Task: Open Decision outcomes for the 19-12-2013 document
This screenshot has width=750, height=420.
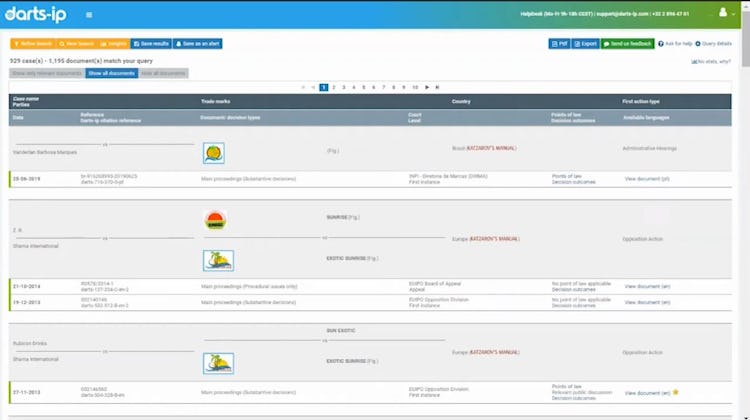Action: 574,306
